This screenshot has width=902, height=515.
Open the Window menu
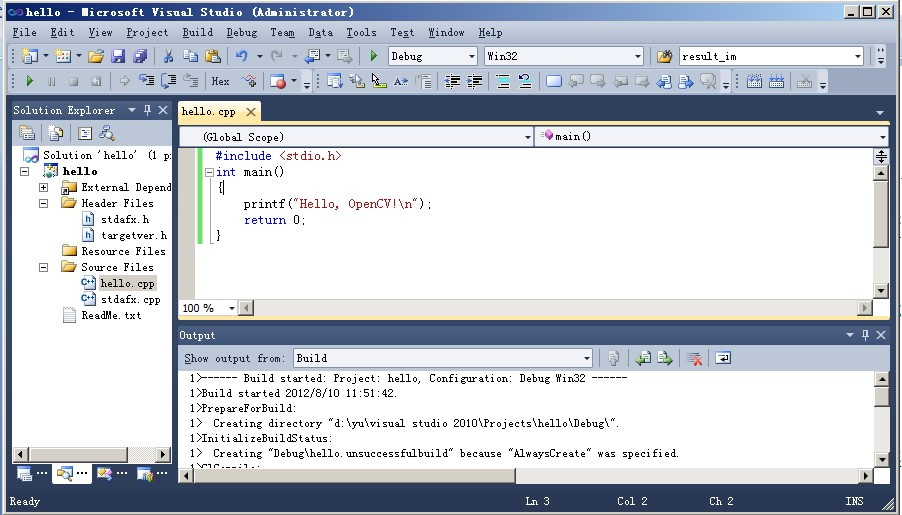446,32
